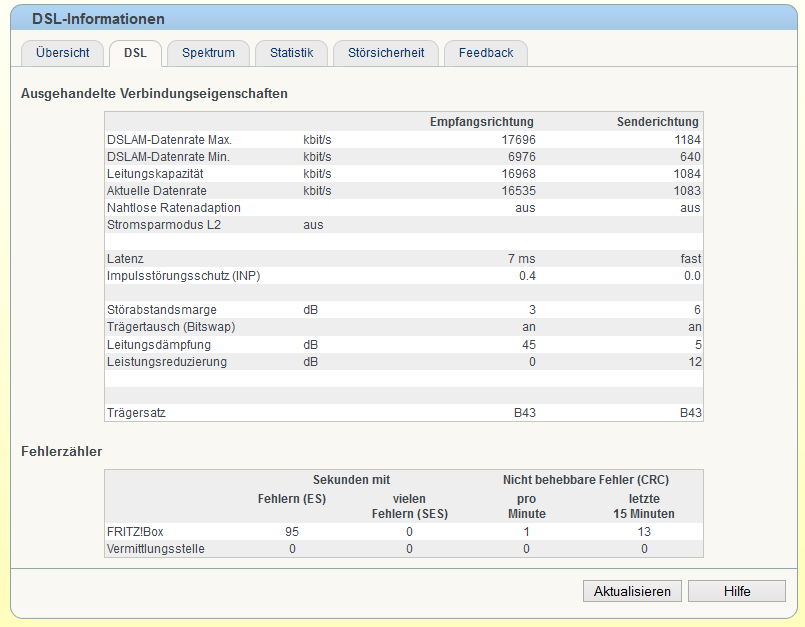Viewport: 805px width, 627px height.
Task: Click the FRITZ!Box row label
Action: coord(135,531)
